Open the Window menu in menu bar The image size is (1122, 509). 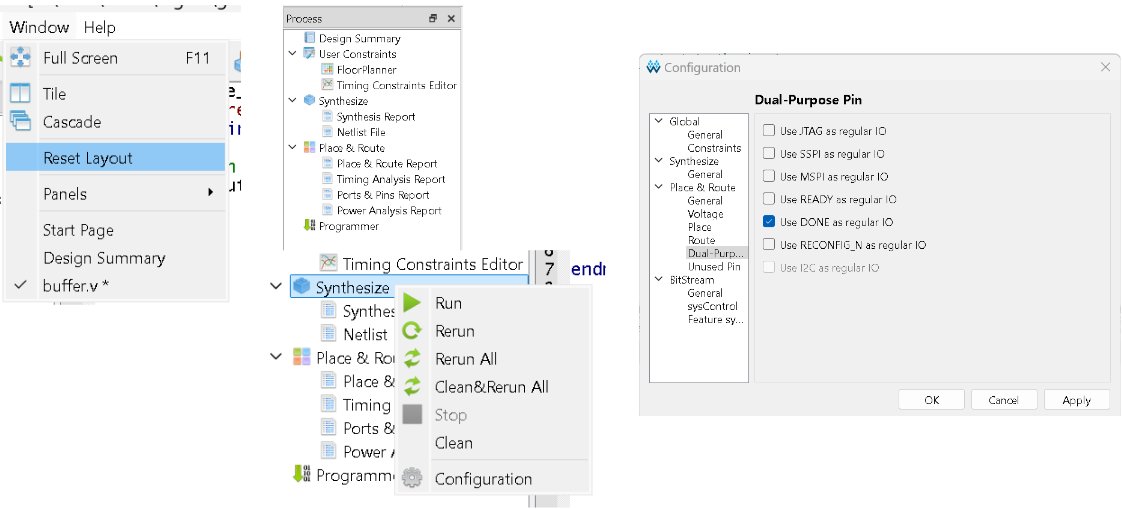pos(39,27)
